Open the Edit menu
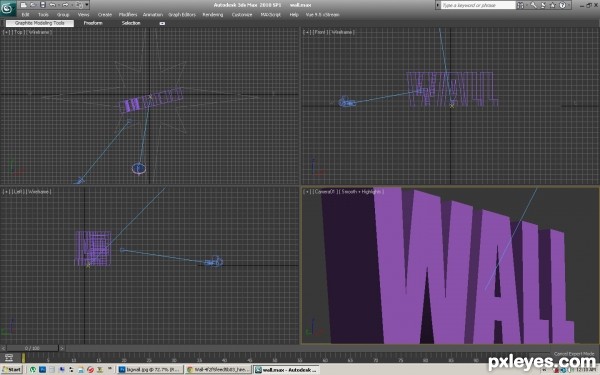Screen dimensions: 600x375 (x=26, y=15)
